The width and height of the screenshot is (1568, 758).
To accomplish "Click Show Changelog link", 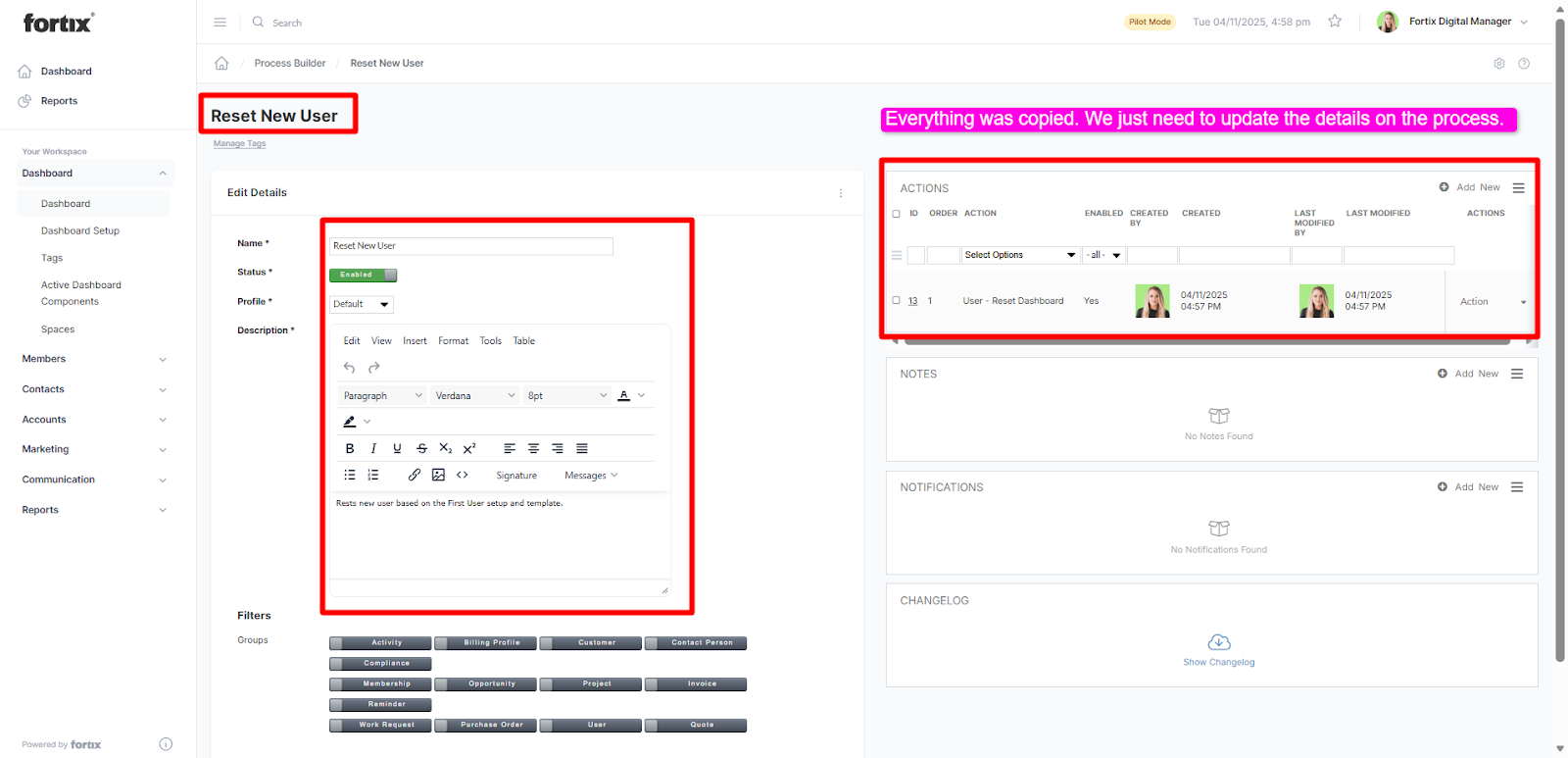I will (1218, 662).
